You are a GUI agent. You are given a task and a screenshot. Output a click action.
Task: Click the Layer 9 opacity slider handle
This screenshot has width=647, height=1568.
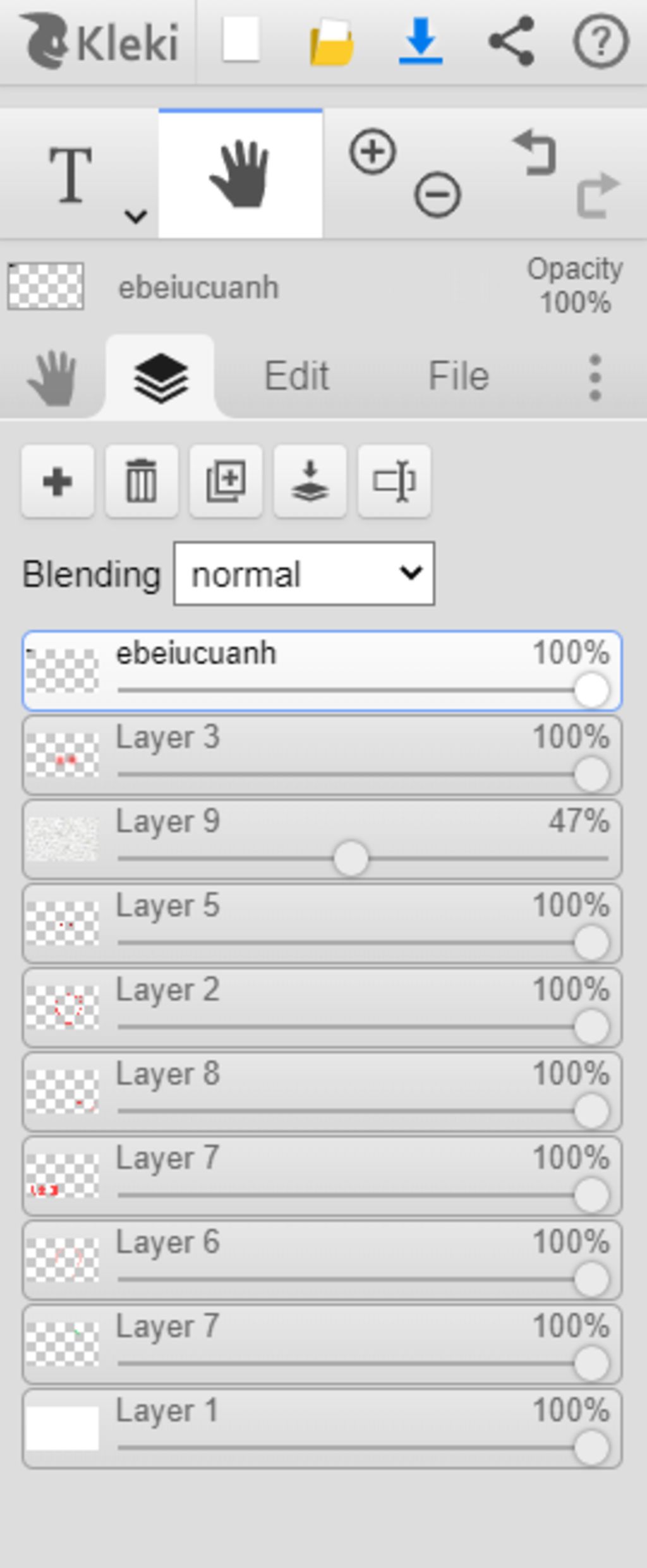pyautogui.click(x=351, y=859)
